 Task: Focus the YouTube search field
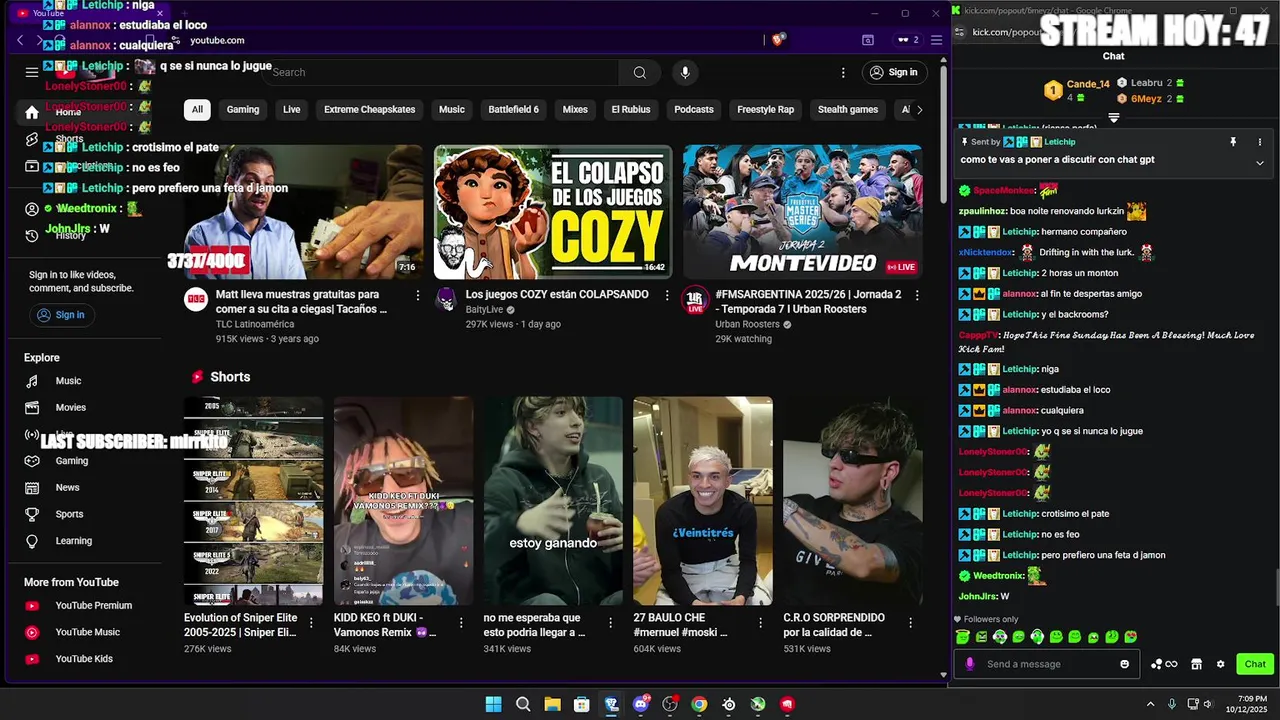click(x=440, y=72)
